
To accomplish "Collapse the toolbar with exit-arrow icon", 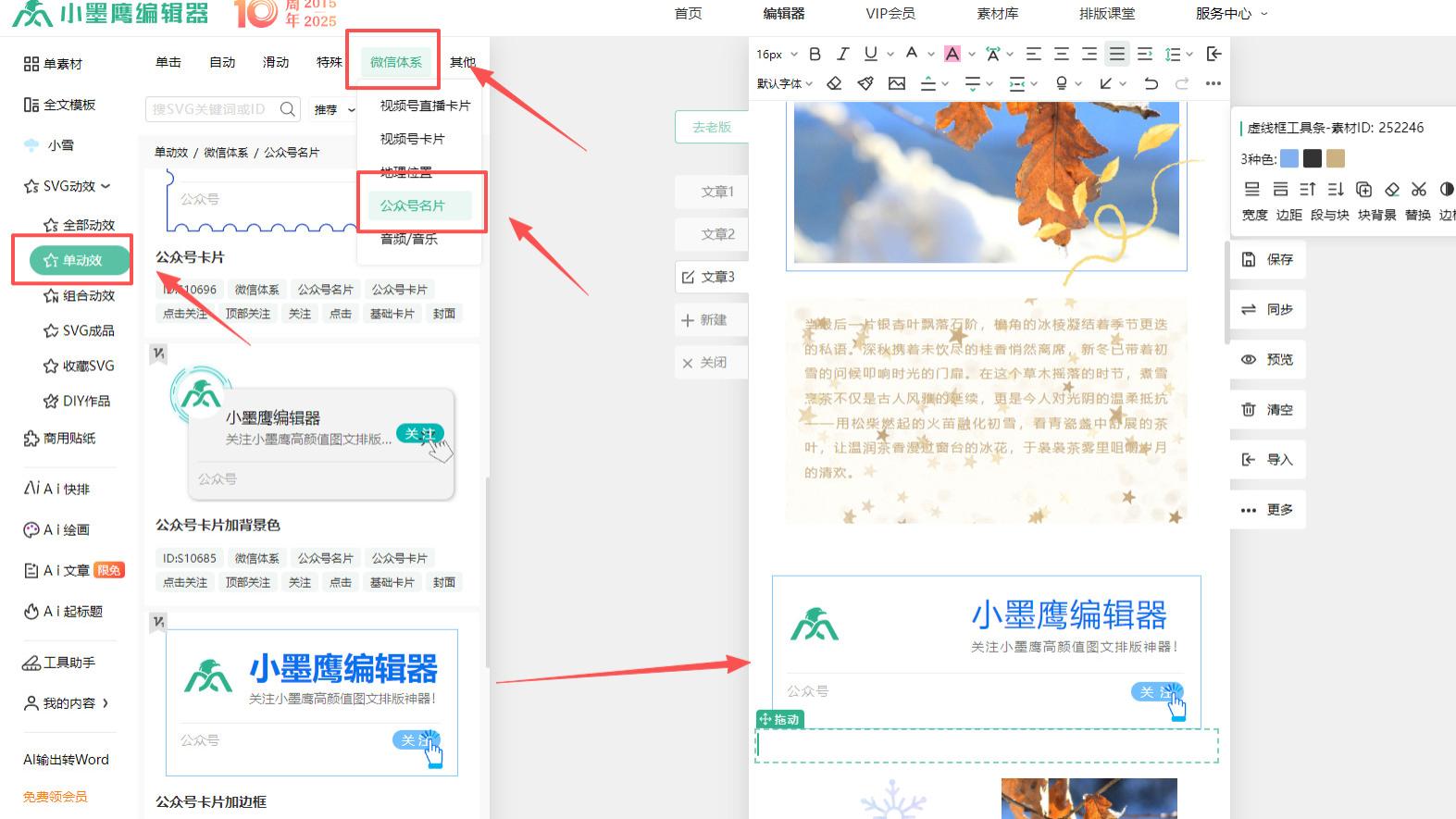I will pyautogui.click(x=1214, y=54).
